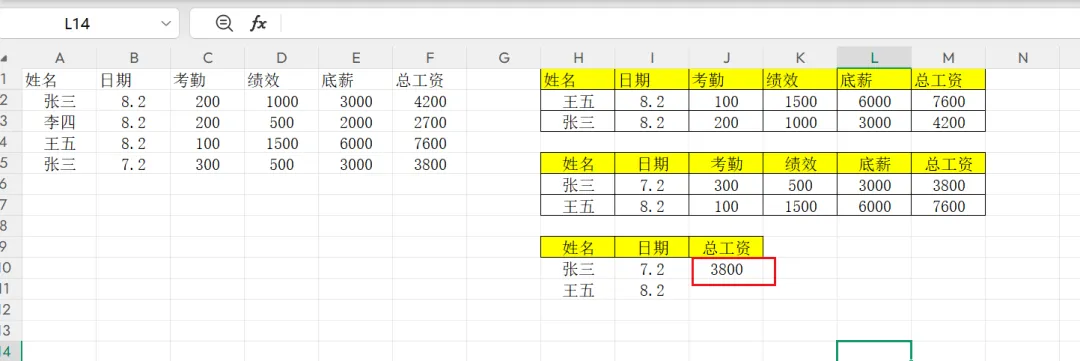Screen dimensions: 1080x361
Task: Select column M header
Action: [x=948, y=59]
